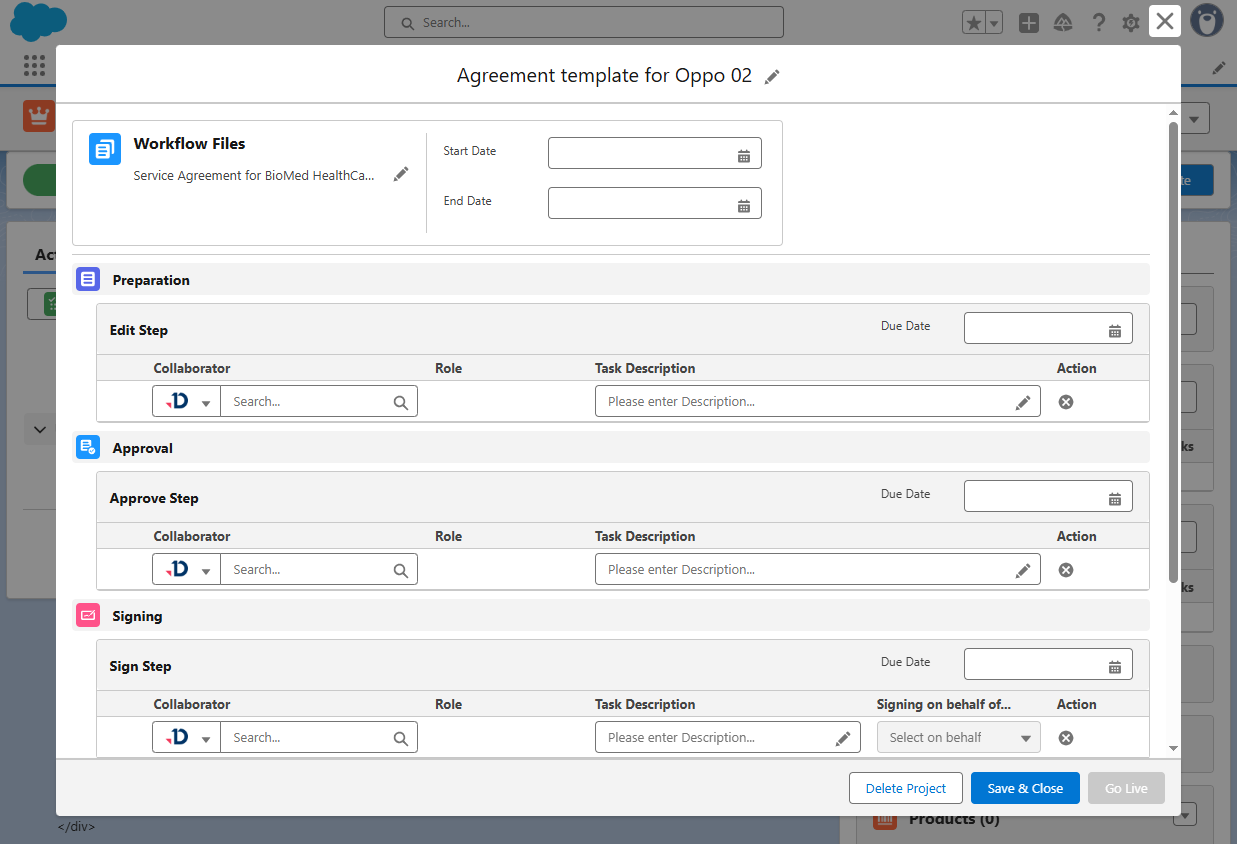
Task: Remove collaborator row in Edit Step
Action: (1066, 402)
